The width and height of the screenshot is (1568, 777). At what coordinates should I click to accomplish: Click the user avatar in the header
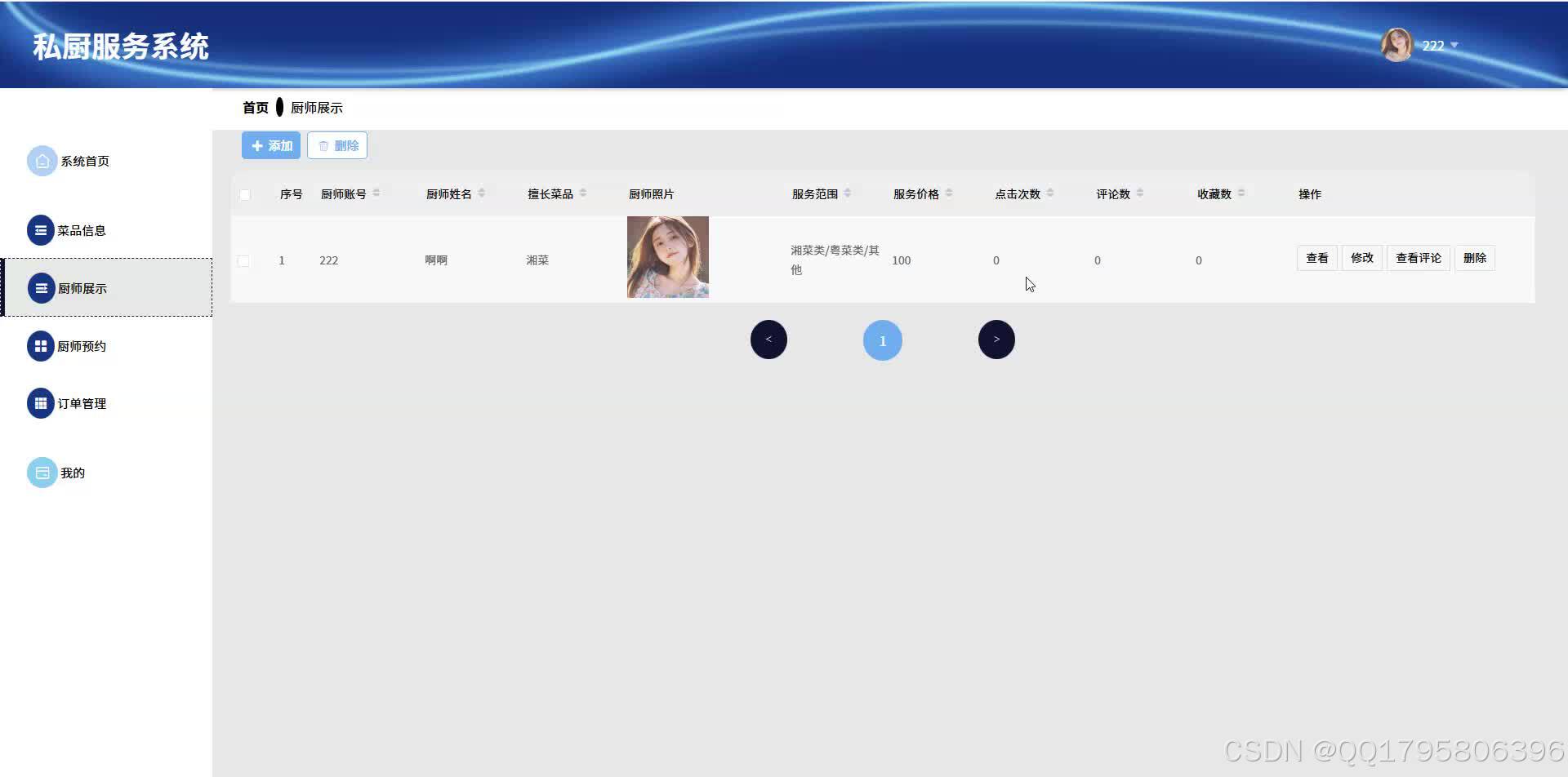click(1396, 45)
